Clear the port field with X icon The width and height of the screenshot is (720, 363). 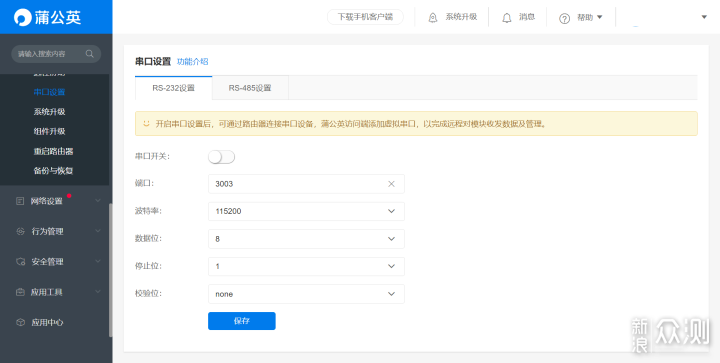tap(391, 184)
